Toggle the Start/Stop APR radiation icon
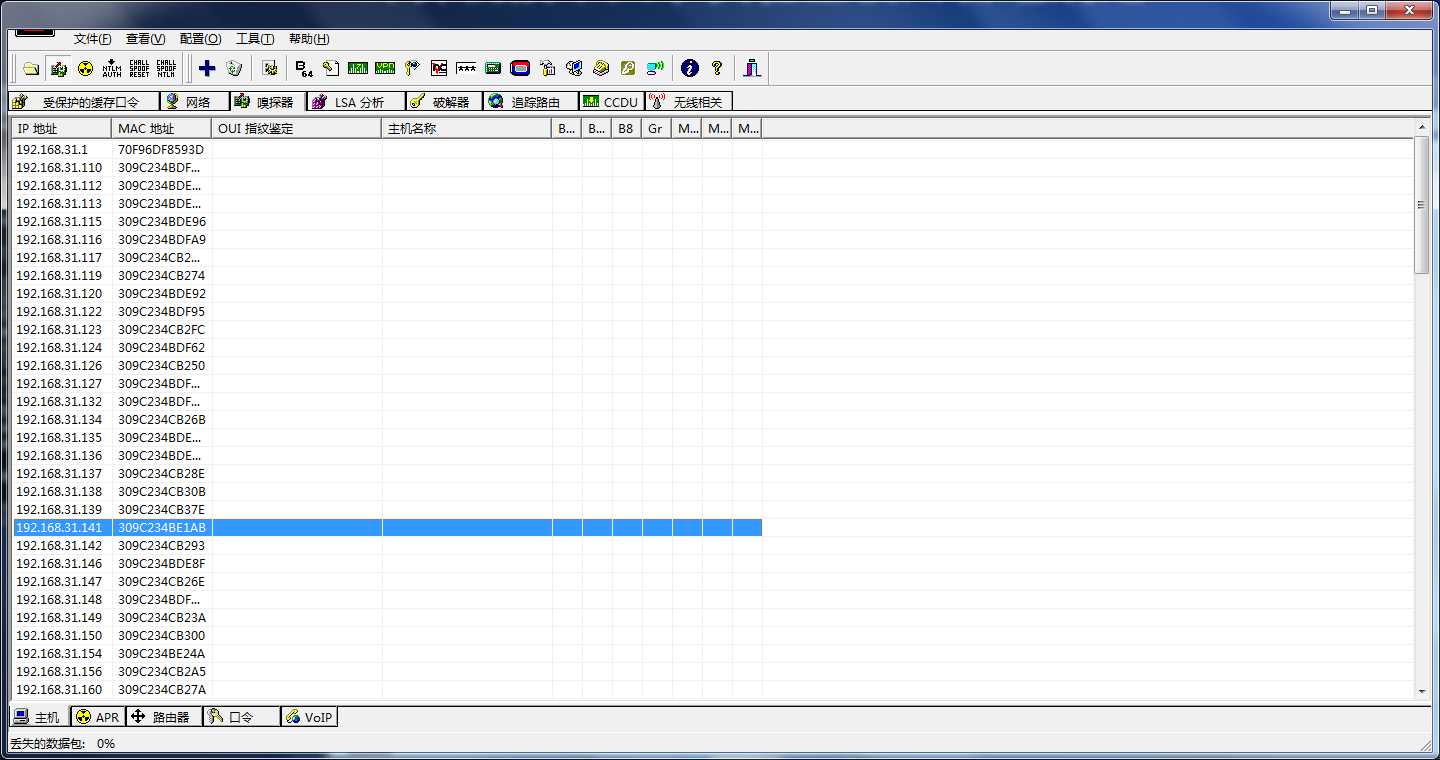Viewport: 1440px width, 760px height. click(x=85, y=68)
